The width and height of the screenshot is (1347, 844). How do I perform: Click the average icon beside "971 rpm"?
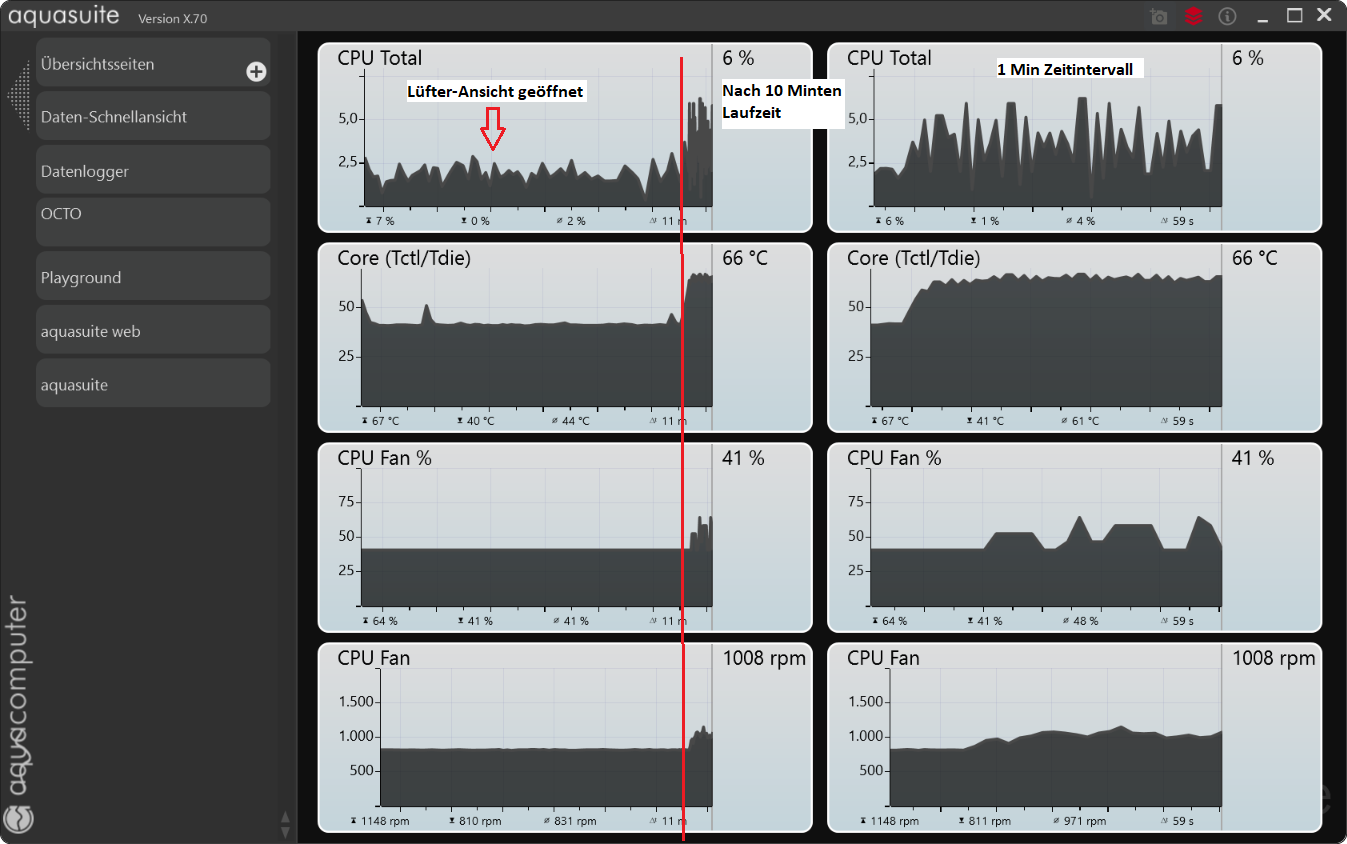pyautogui.click(x=1057, y=821)
